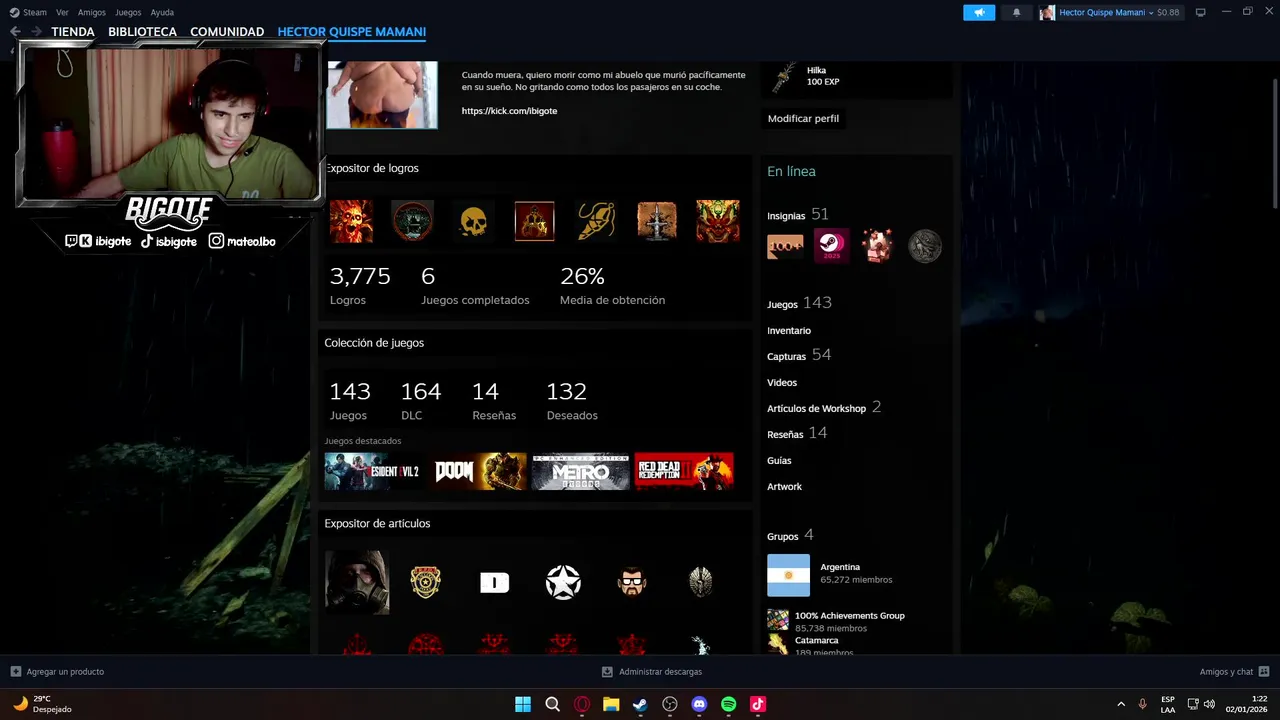Open the notifications bell

point(1017,12)
